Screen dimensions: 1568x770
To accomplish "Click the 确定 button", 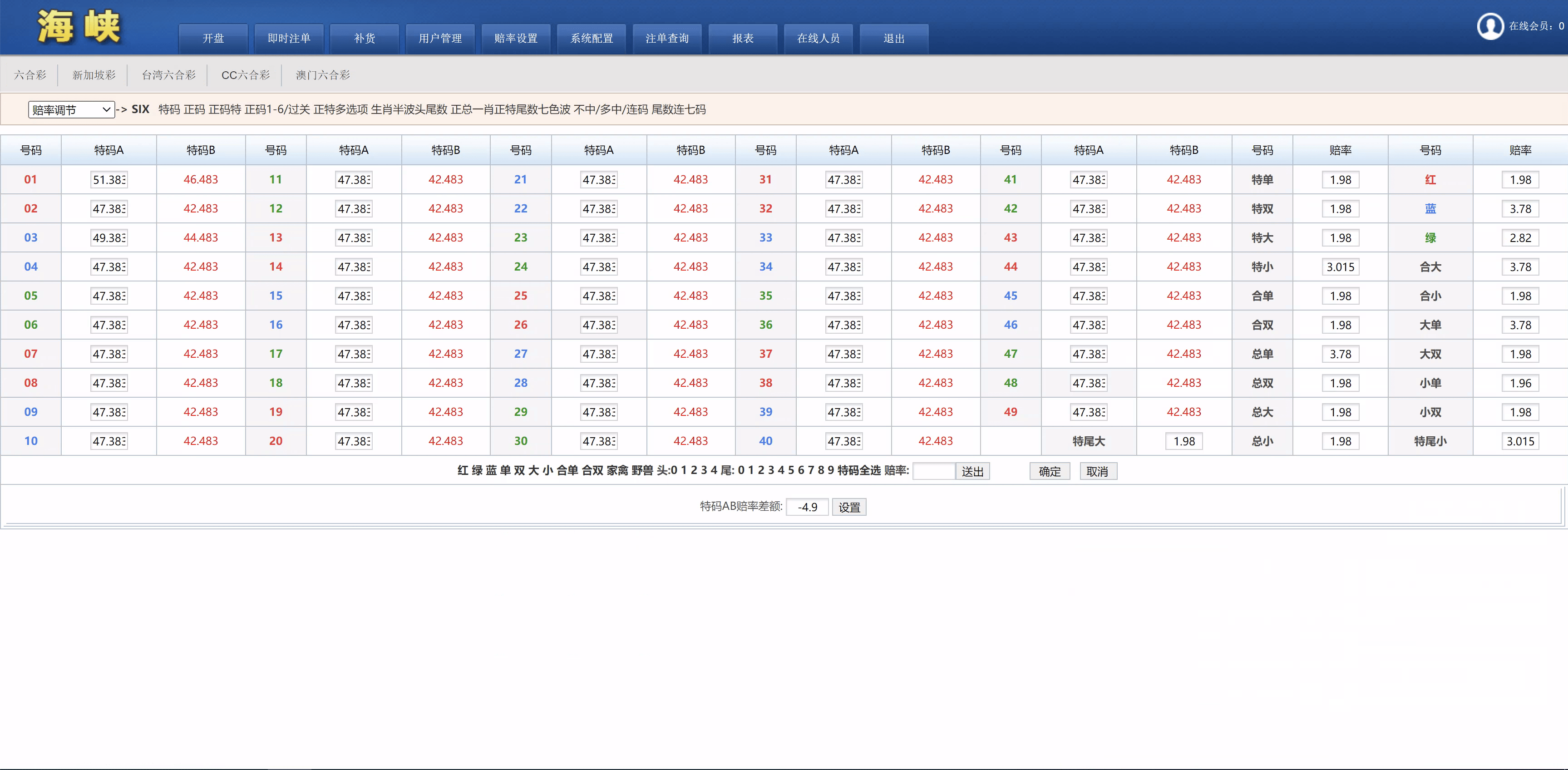I will click(1050, 471).
